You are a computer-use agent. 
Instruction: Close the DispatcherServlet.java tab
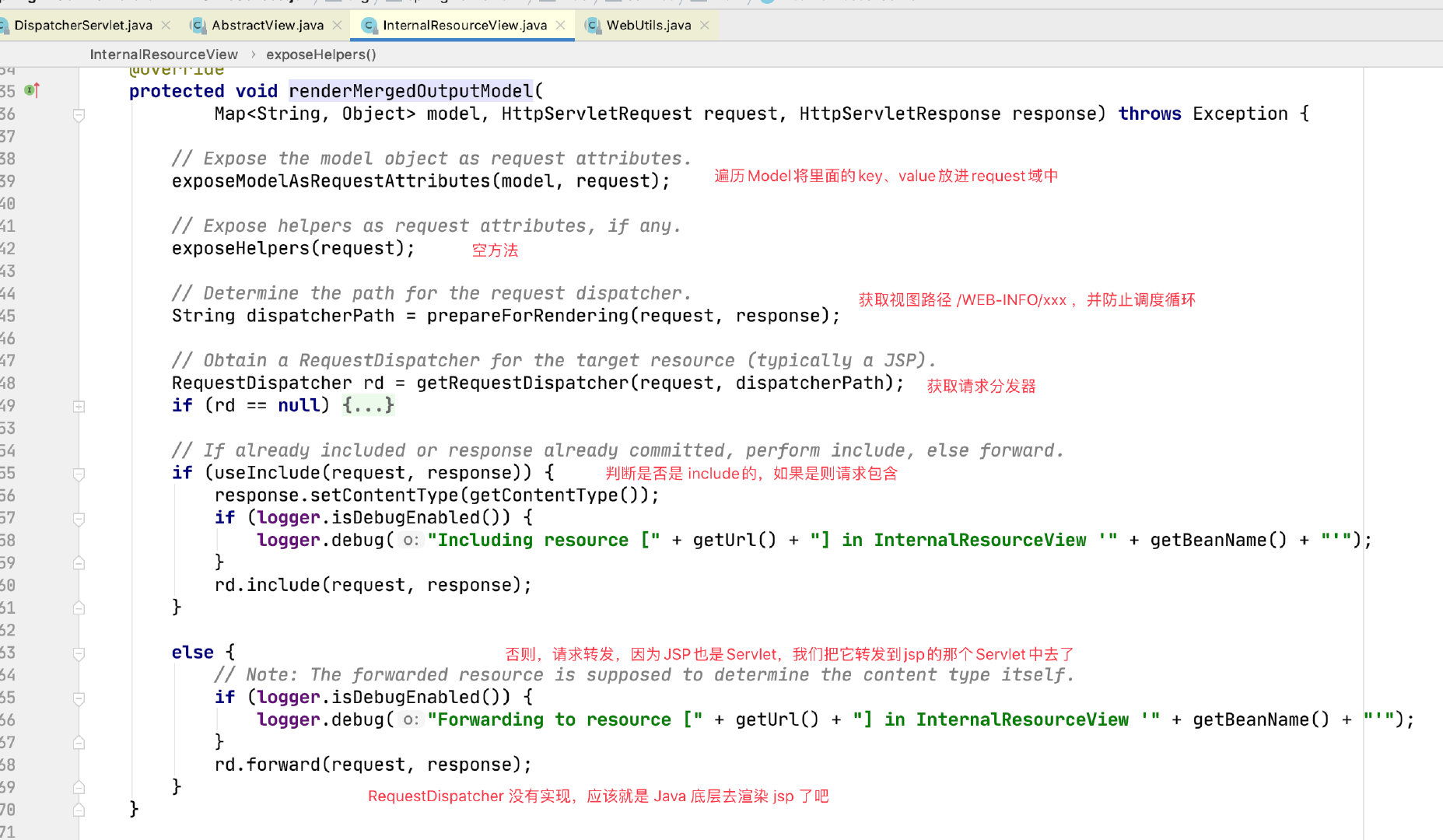(x=166, y=25)
